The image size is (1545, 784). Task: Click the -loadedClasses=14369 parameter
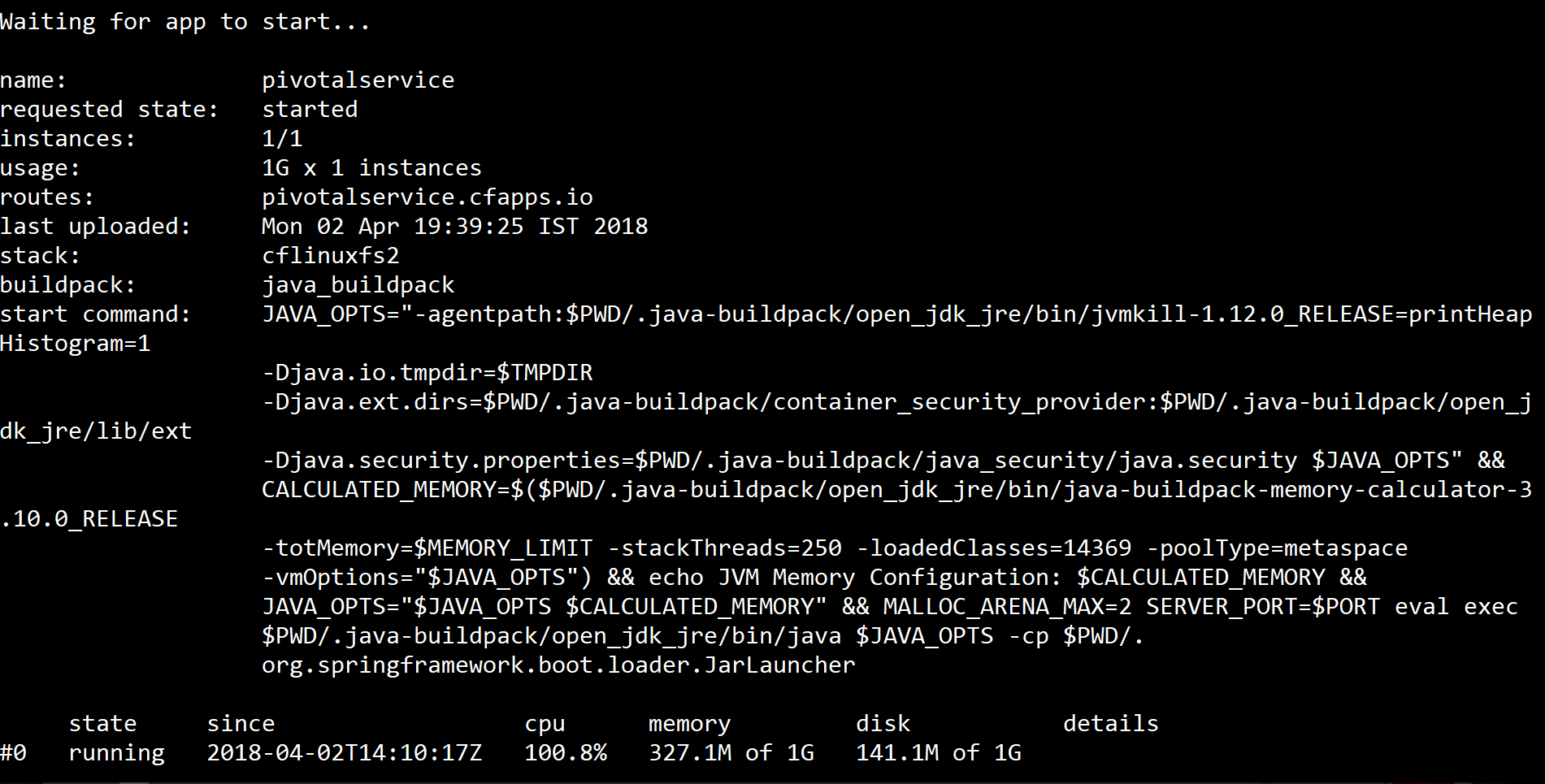click(993, 548)
